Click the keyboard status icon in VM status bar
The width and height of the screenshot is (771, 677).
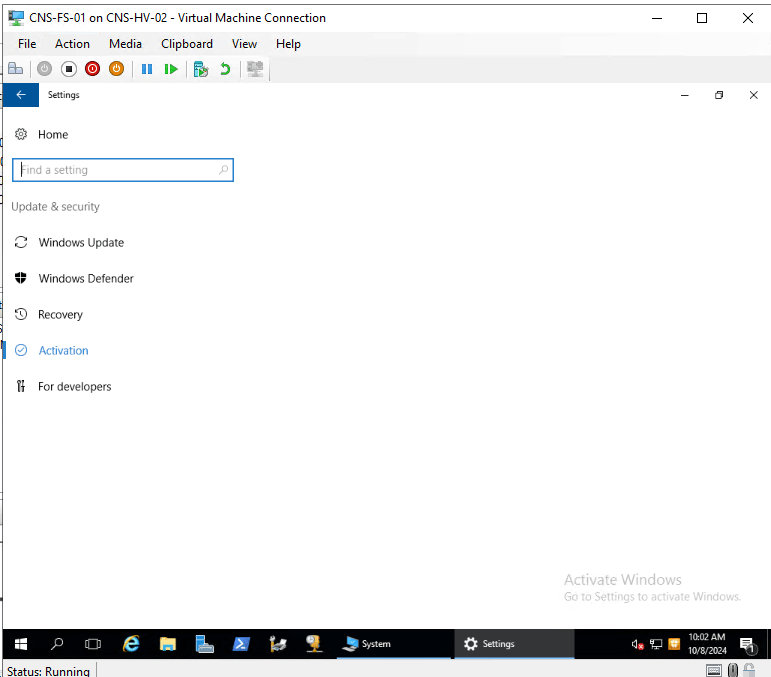point(713,670)
